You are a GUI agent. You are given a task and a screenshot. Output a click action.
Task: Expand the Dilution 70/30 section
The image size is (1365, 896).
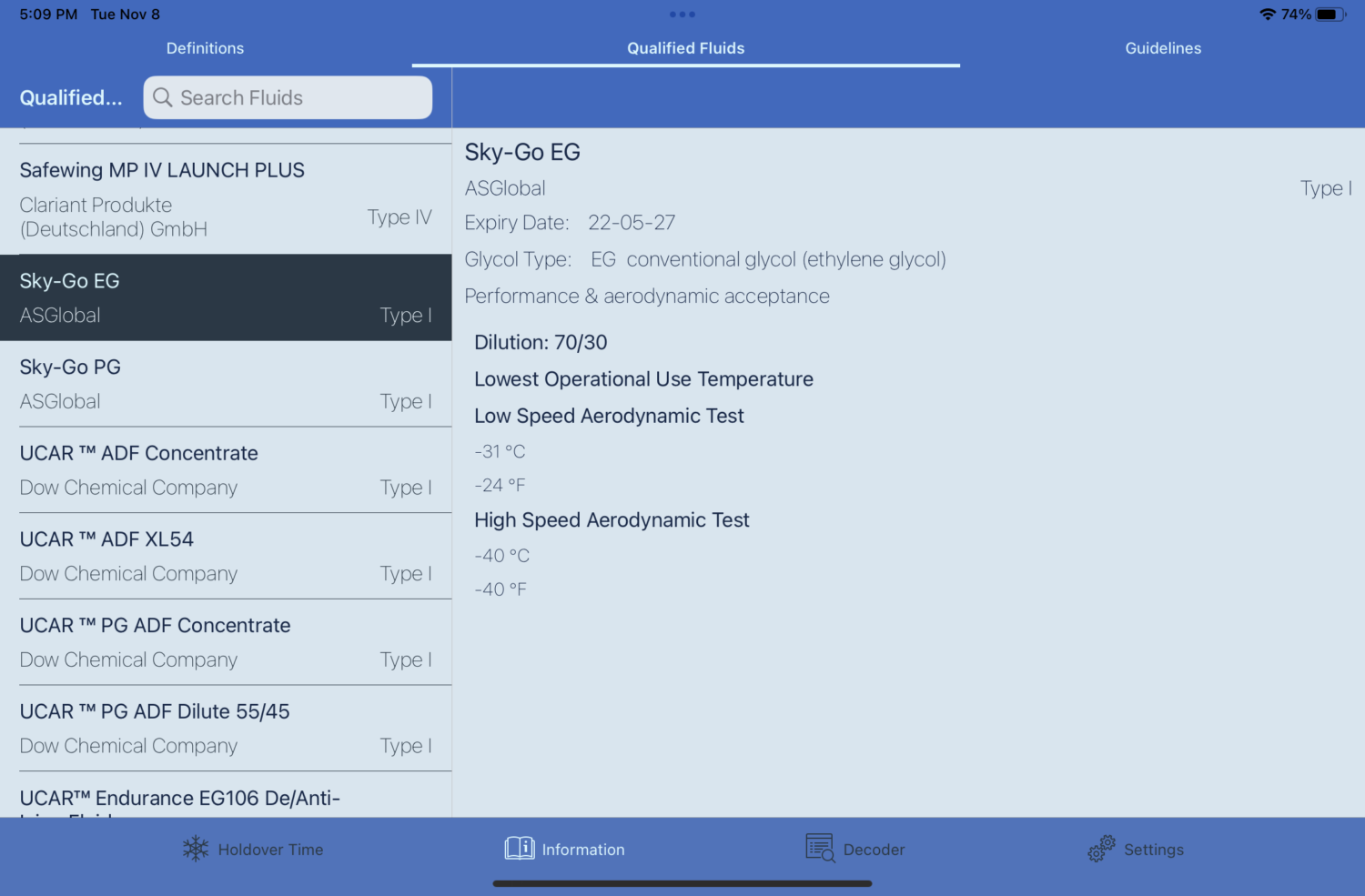pos(541,342)
